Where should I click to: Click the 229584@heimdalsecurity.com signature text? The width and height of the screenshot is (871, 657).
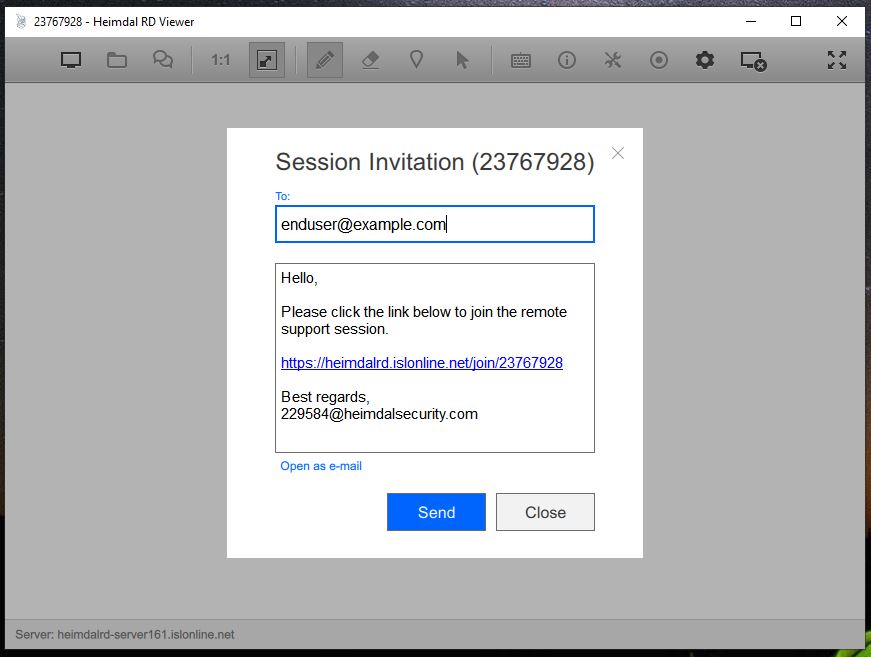[x=379, y=414]
